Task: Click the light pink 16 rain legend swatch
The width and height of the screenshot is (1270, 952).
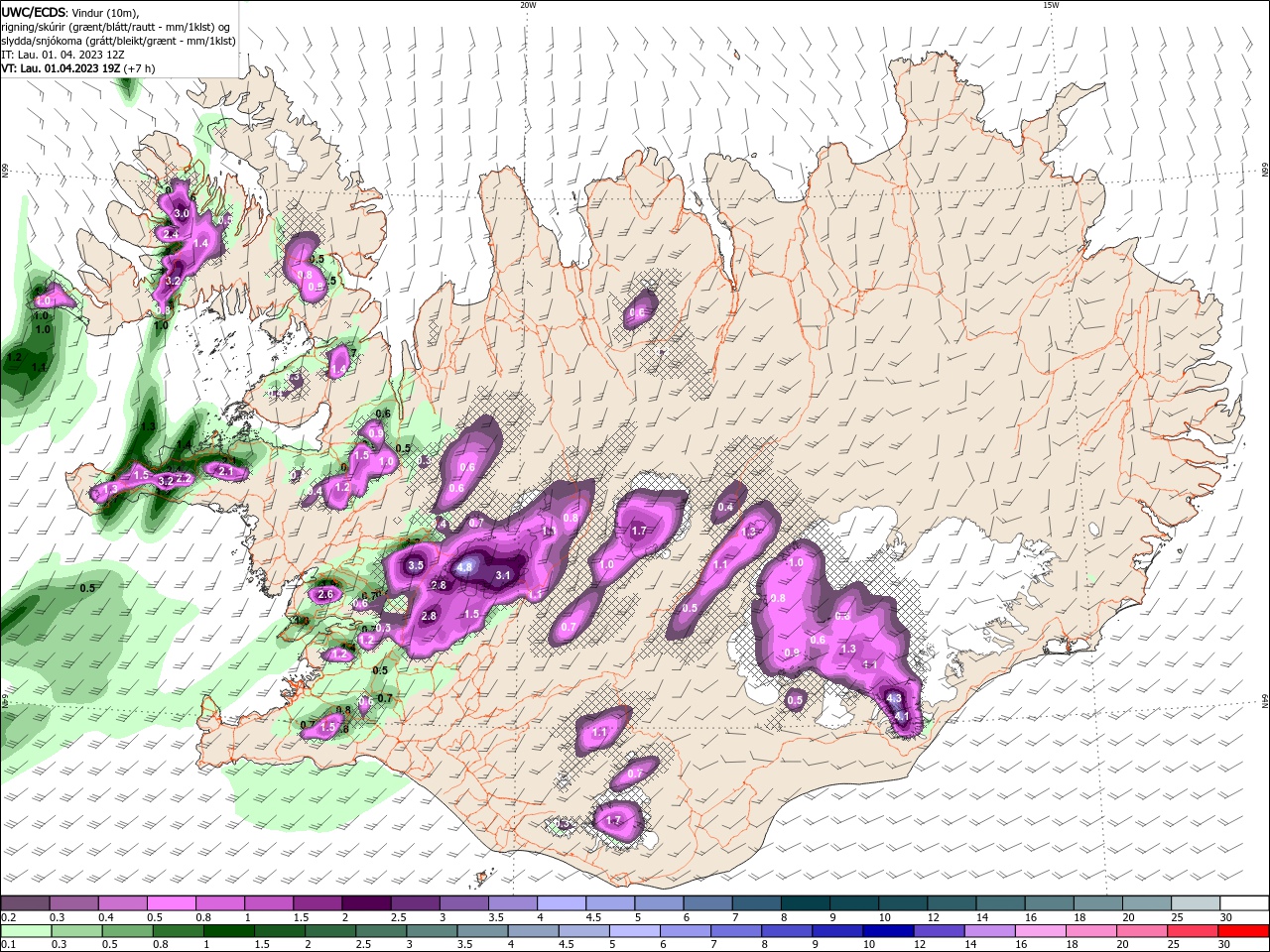Action: click(1041, 931)
